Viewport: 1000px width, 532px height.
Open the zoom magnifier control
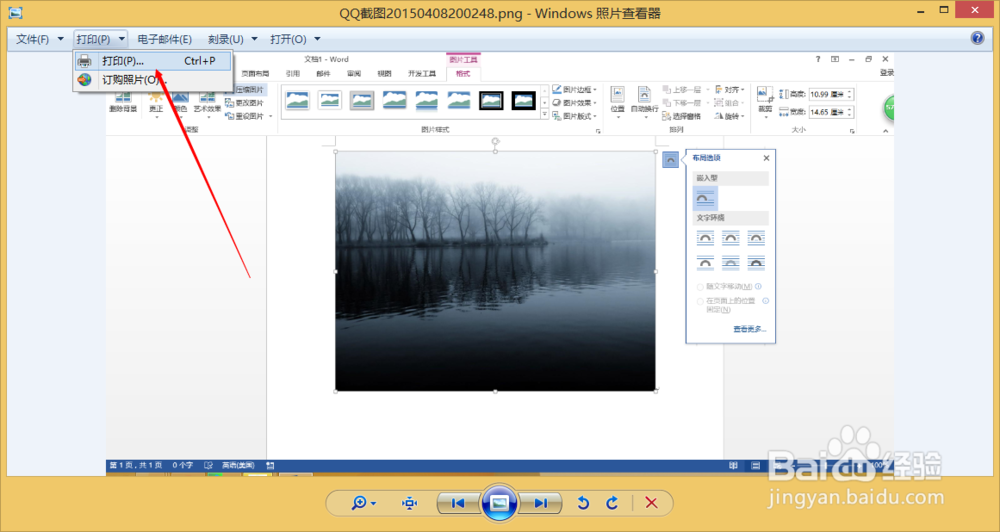click(x=364, y=503)
